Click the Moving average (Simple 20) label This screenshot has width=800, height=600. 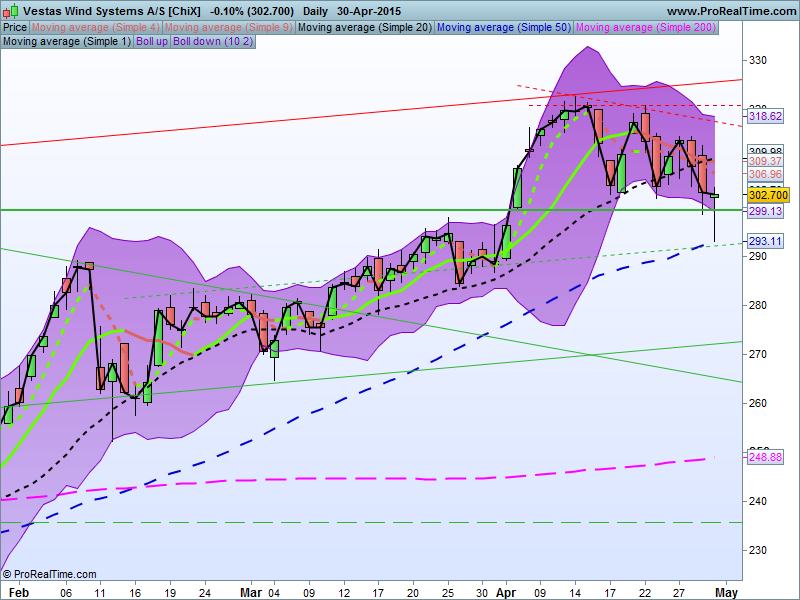tap(365, 28)
